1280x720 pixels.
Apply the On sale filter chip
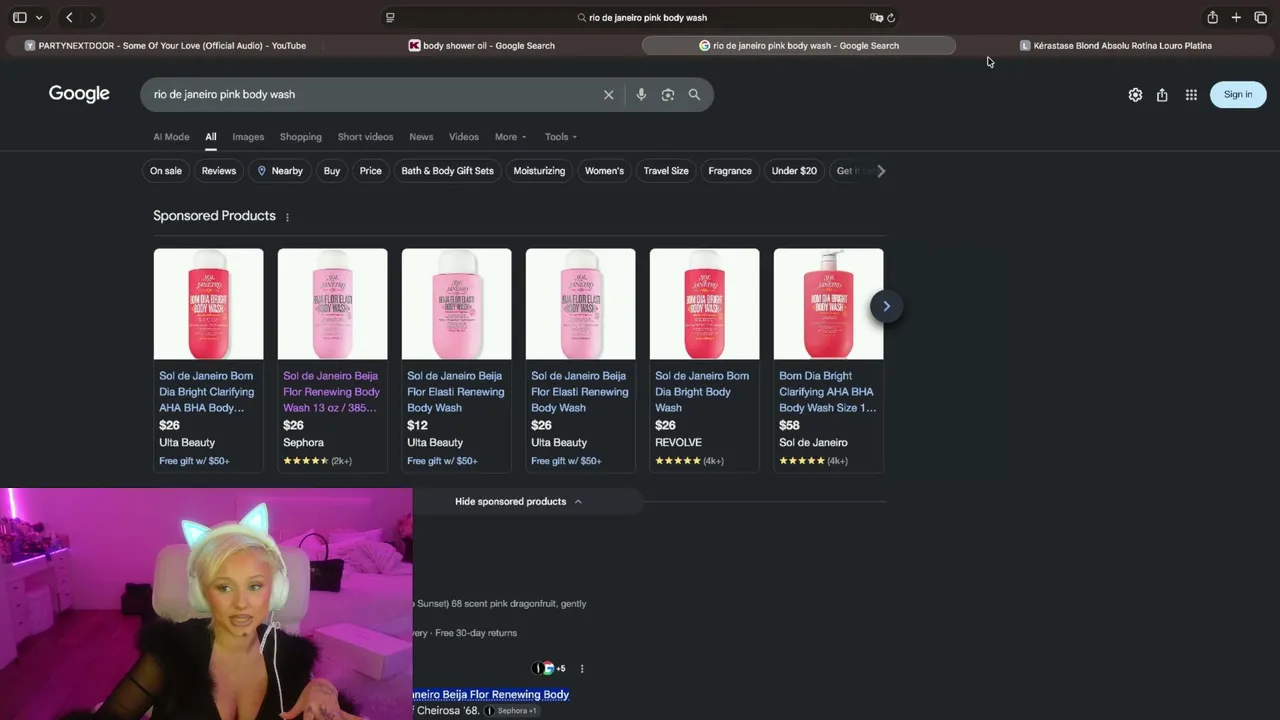pos(166,171)
